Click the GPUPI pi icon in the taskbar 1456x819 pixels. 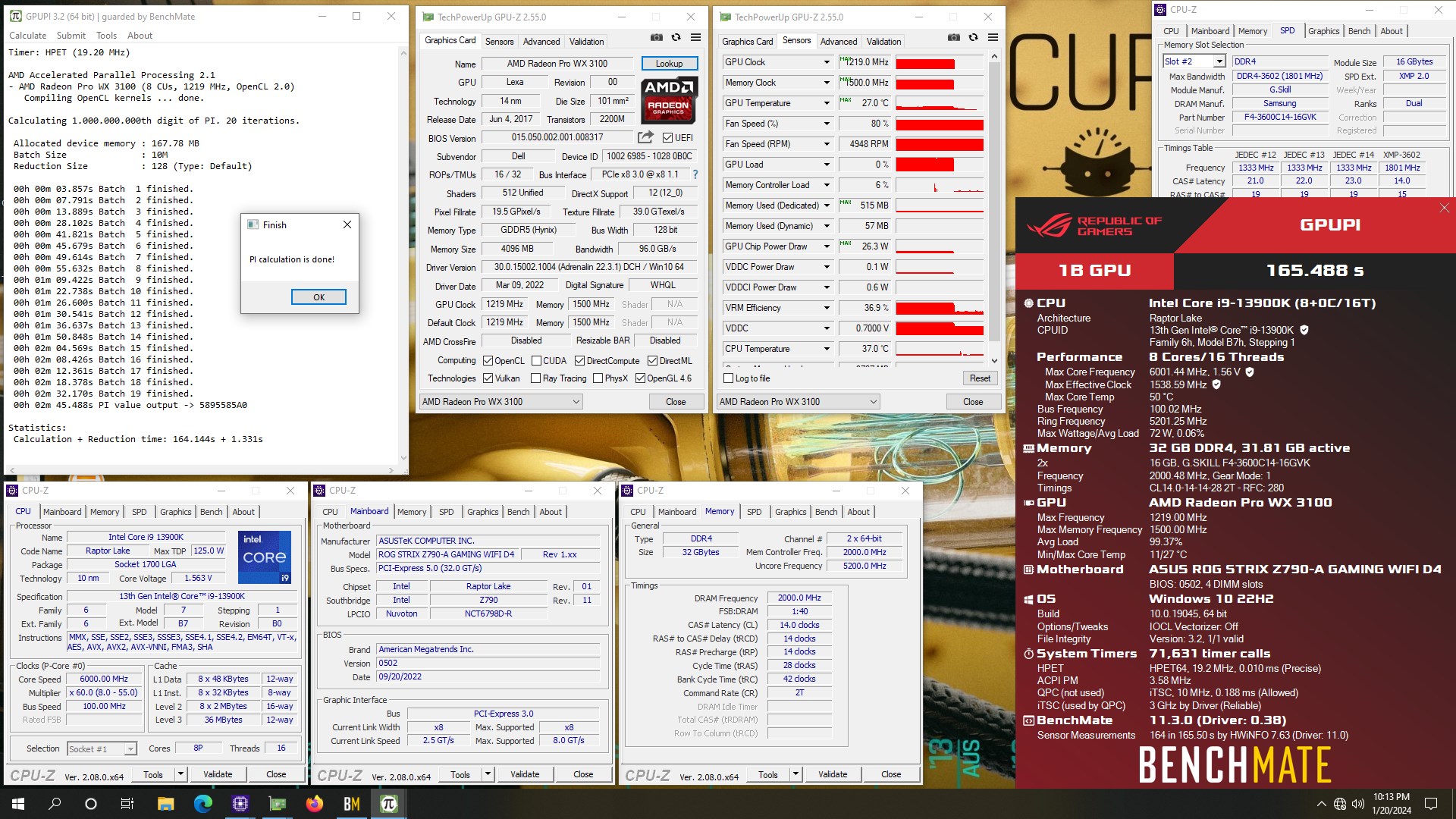pyautogui.click(x=389, y=804)
